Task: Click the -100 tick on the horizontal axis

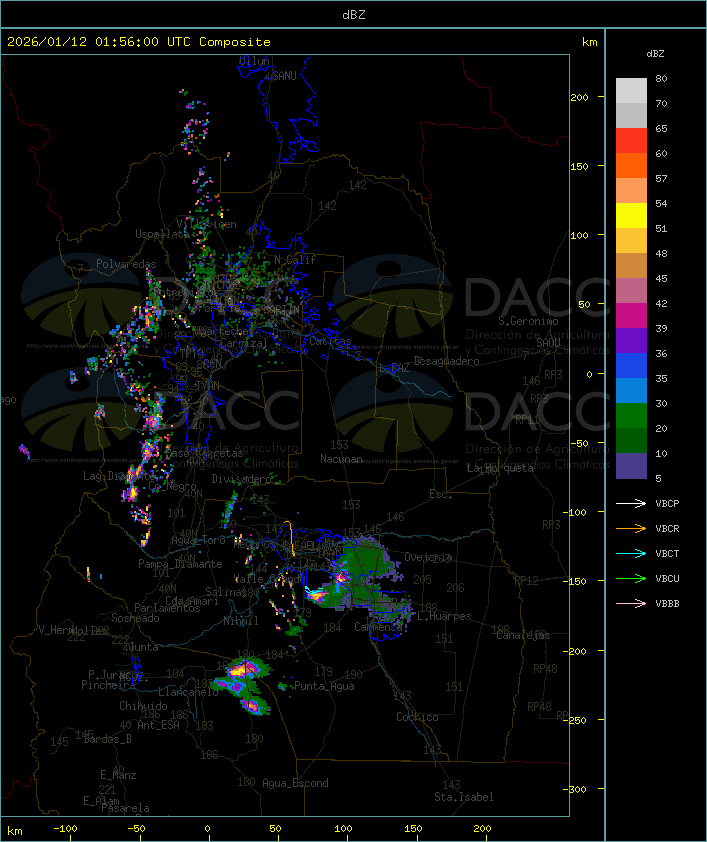Action: click(65, 829)
